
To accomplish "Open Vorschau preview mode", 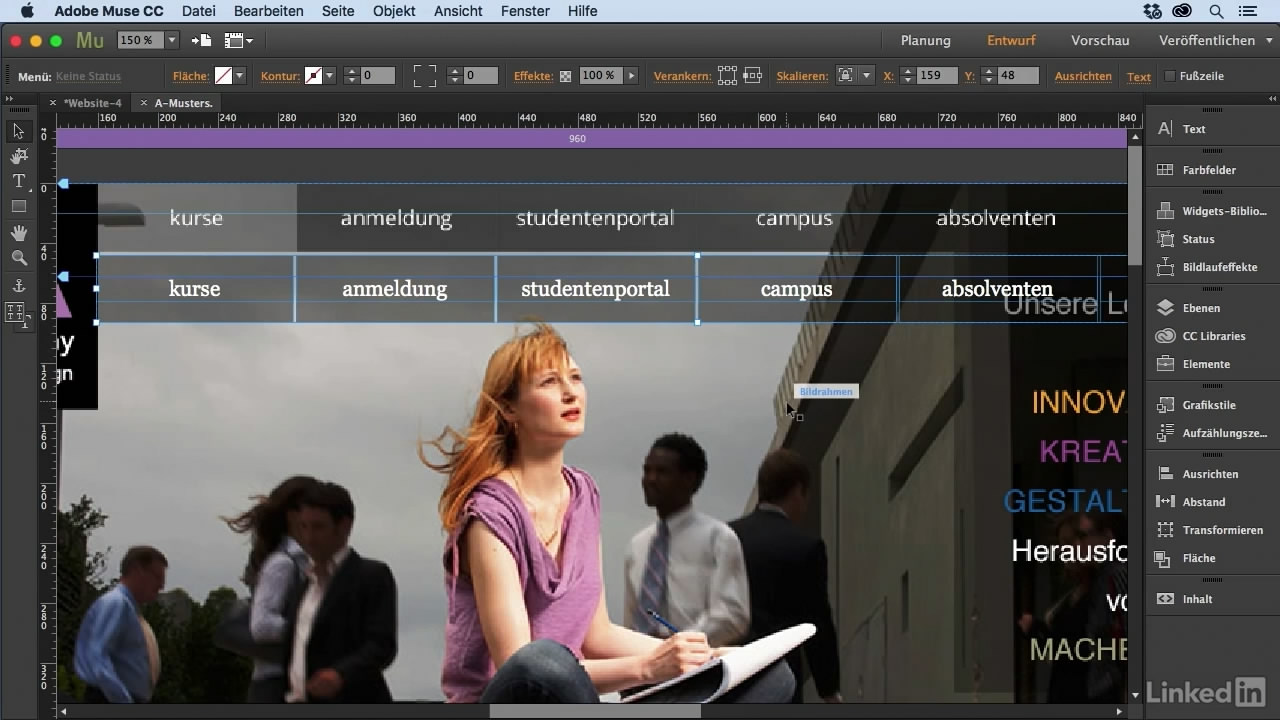I will (x=1100, y=41).
